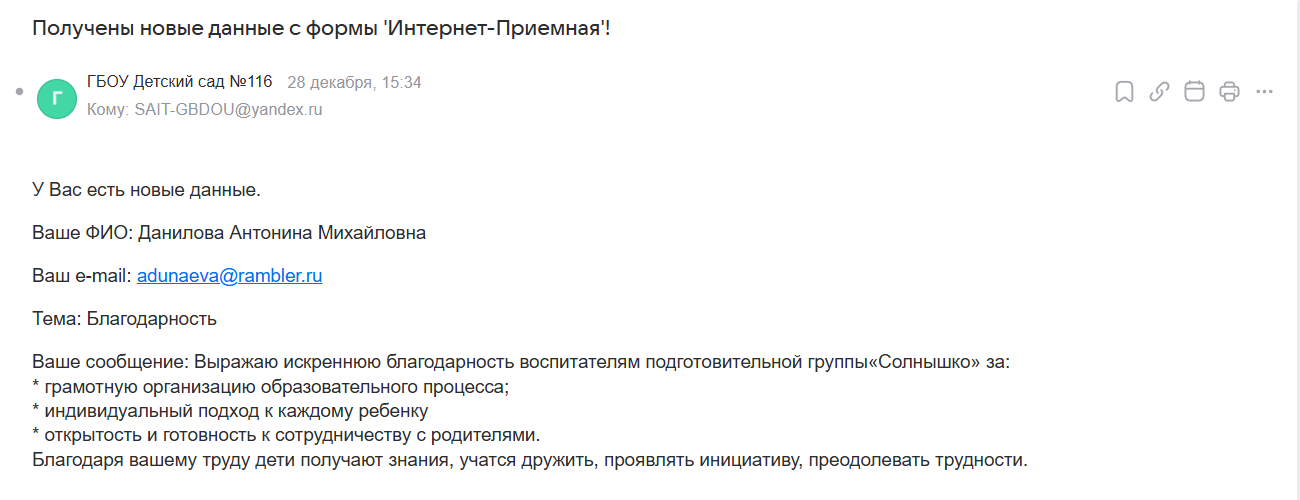Click the 'Тема: Благодарность' line

click(x=125, y=319)
